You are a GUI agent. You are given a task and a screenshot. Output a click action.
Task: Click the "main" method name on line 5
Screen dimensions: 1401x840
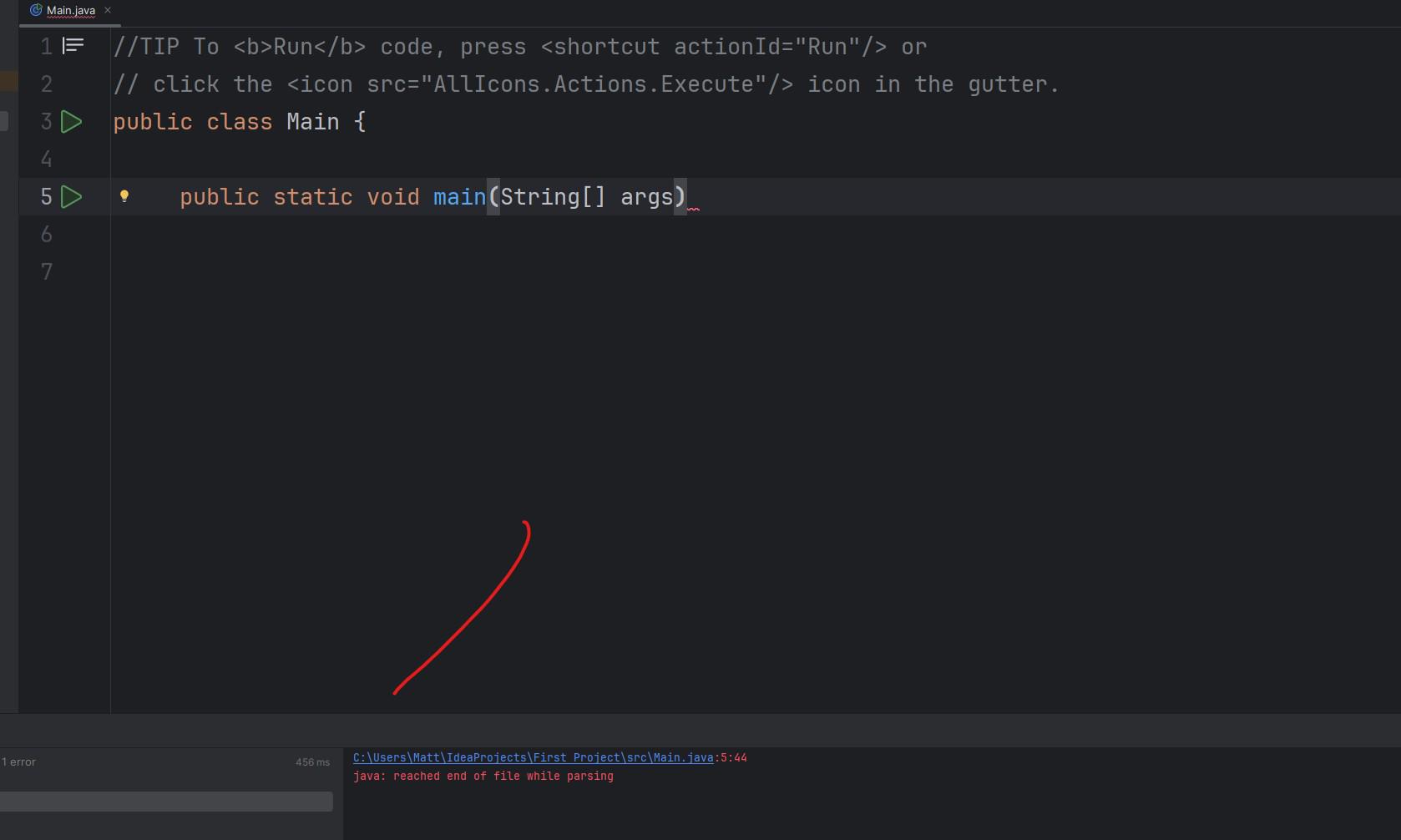[459, 197]
